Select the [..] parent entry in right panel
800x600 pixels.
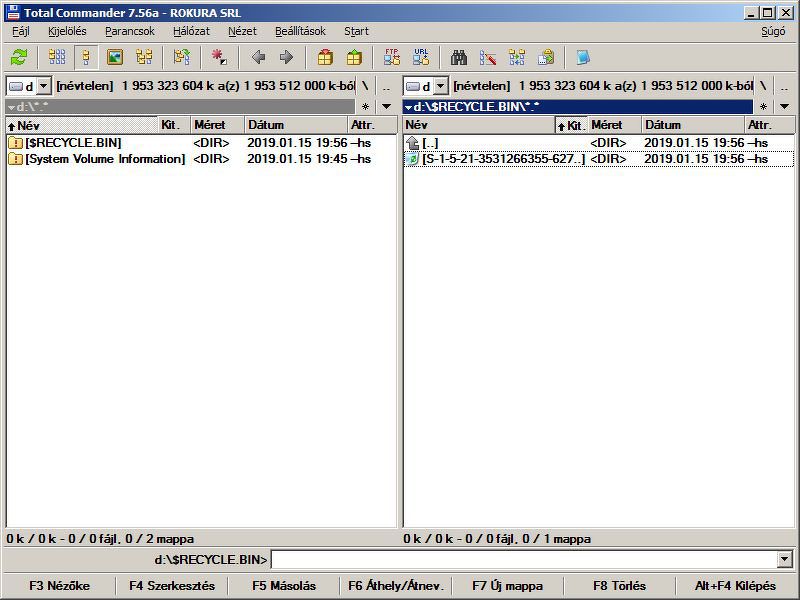598,143
